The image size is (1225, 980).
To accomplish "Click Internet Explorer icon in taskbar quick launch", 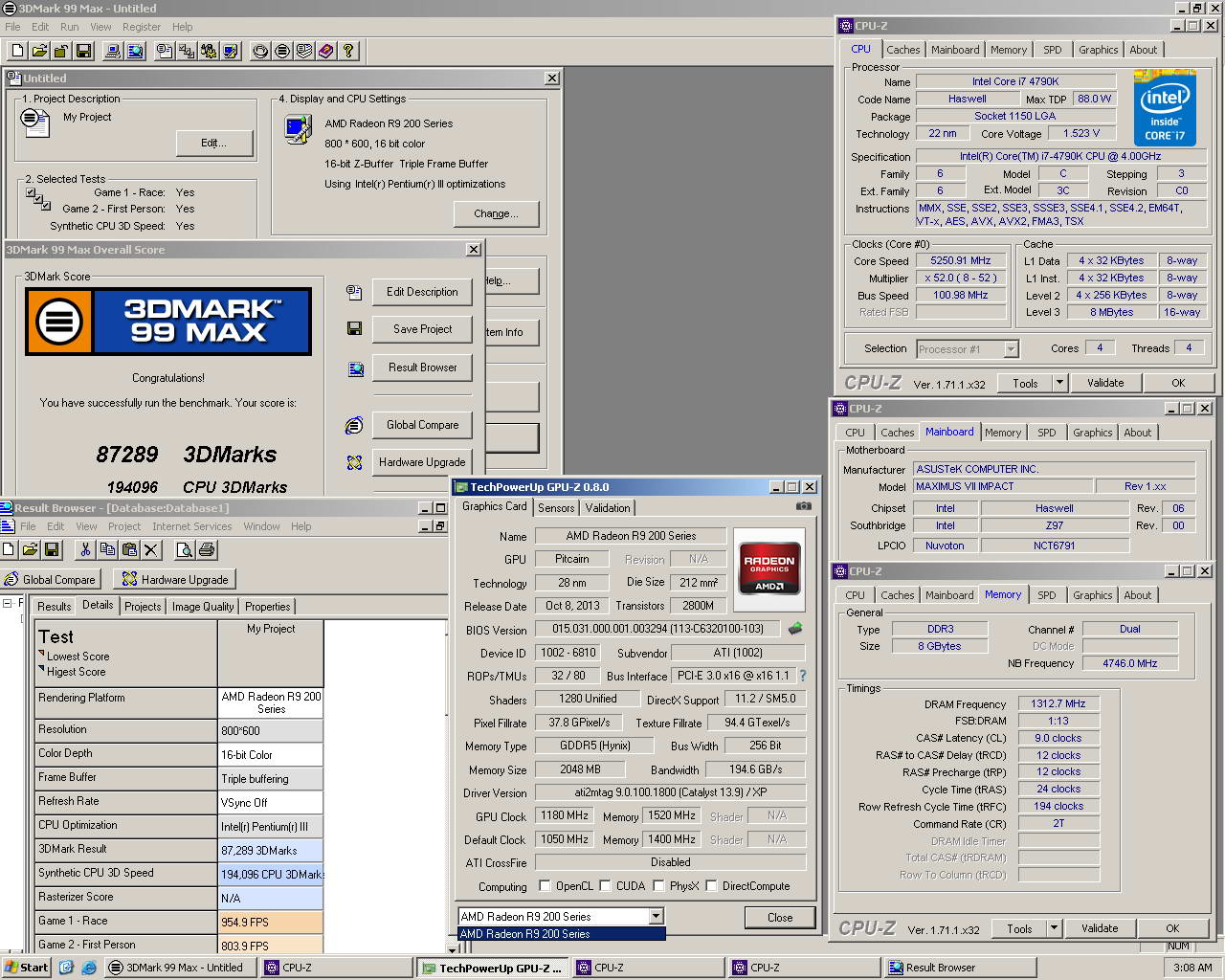I will 88,968.
